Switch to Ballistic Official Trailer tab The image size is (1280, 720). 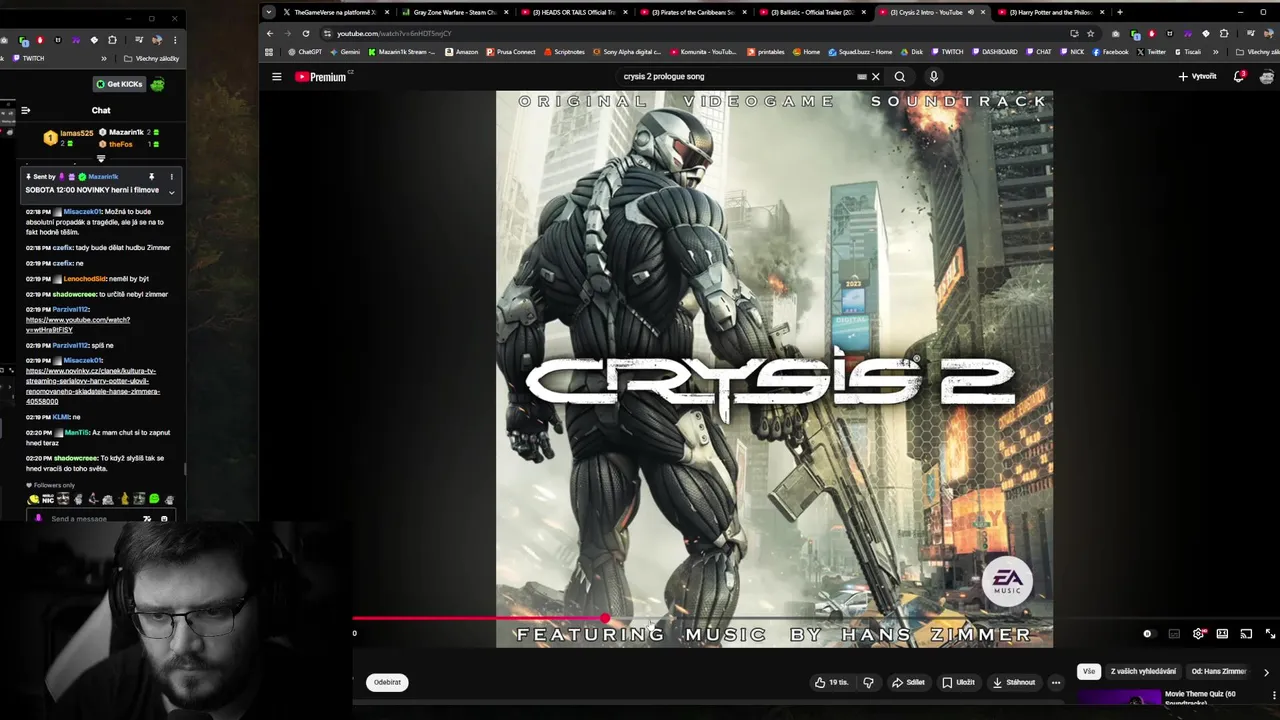pos(812,12)
